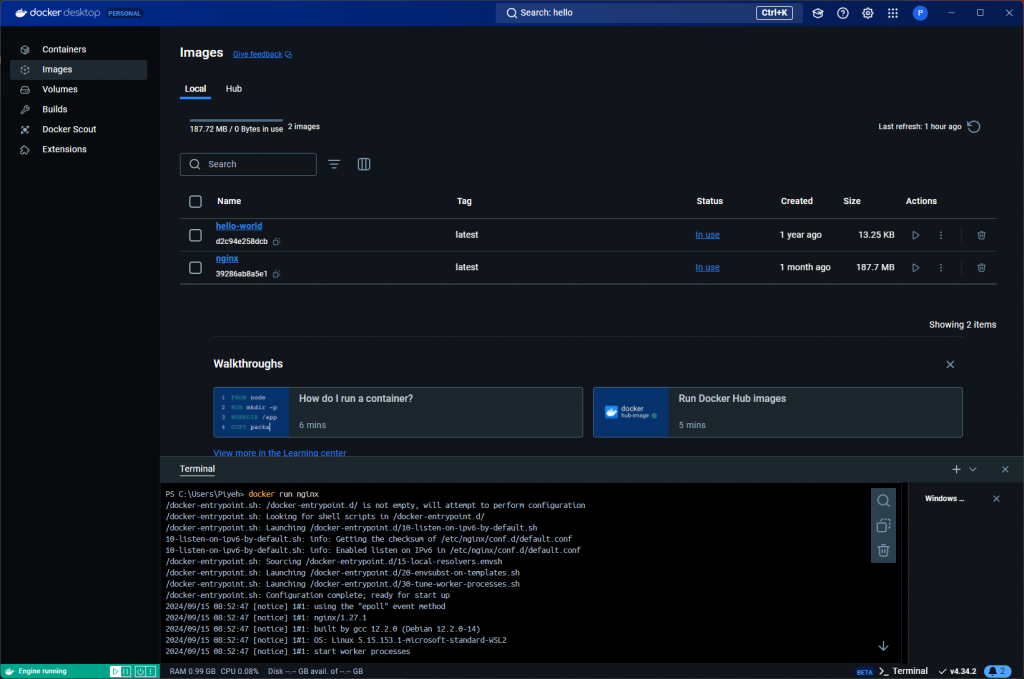Switch to the Hub tab
1024x679 pixels.
pyautogui.click(x=234, y=89)
